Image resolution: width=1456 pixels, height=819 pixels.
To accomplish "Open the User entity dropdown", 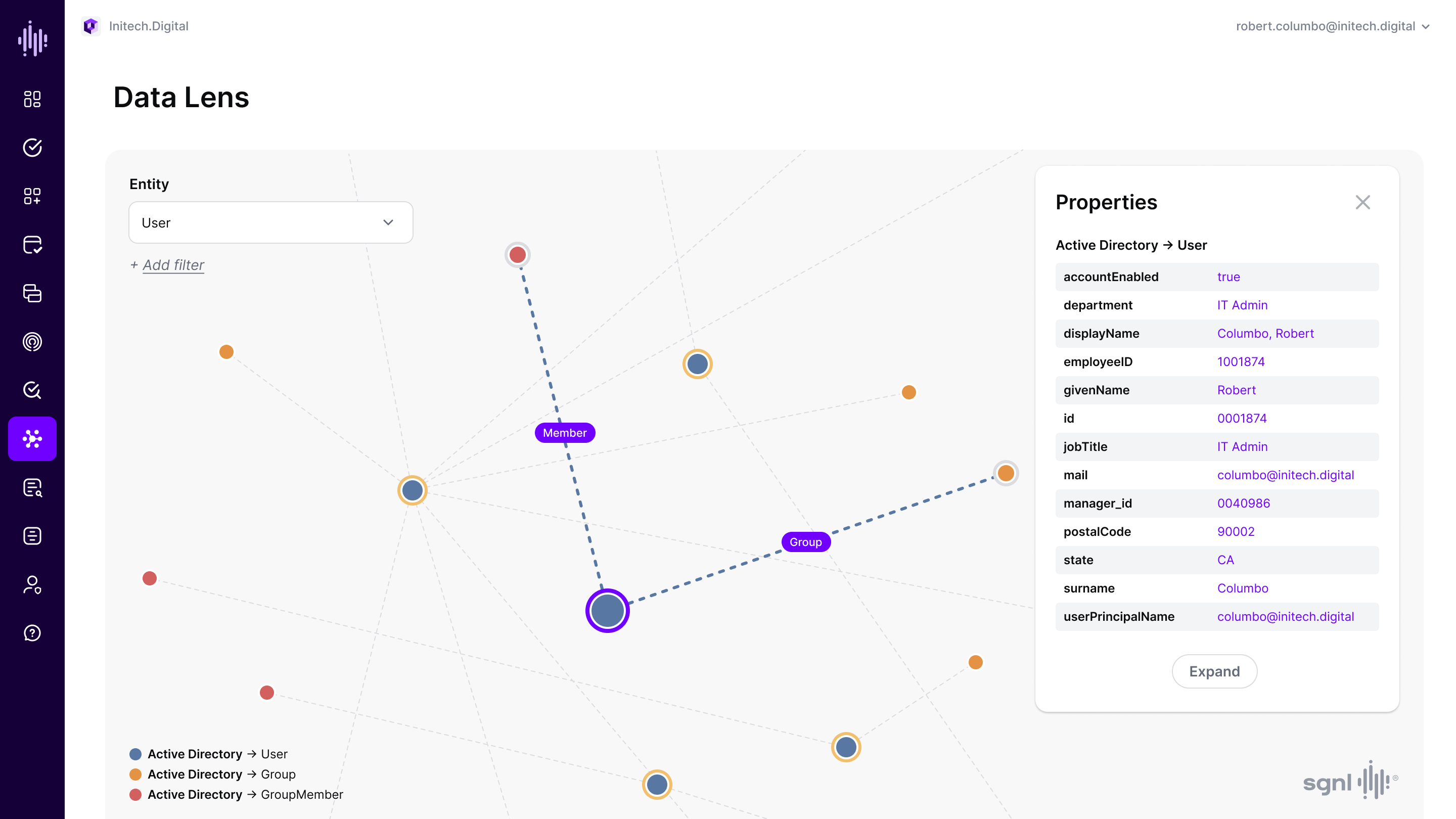I will 270,222.
